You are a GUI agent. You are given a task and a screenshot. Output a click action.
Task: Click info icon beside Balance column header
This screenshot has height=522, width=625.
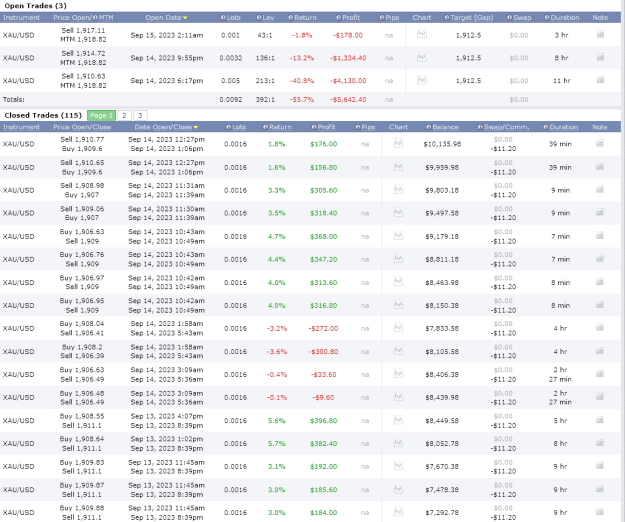(x=429, y=127)
